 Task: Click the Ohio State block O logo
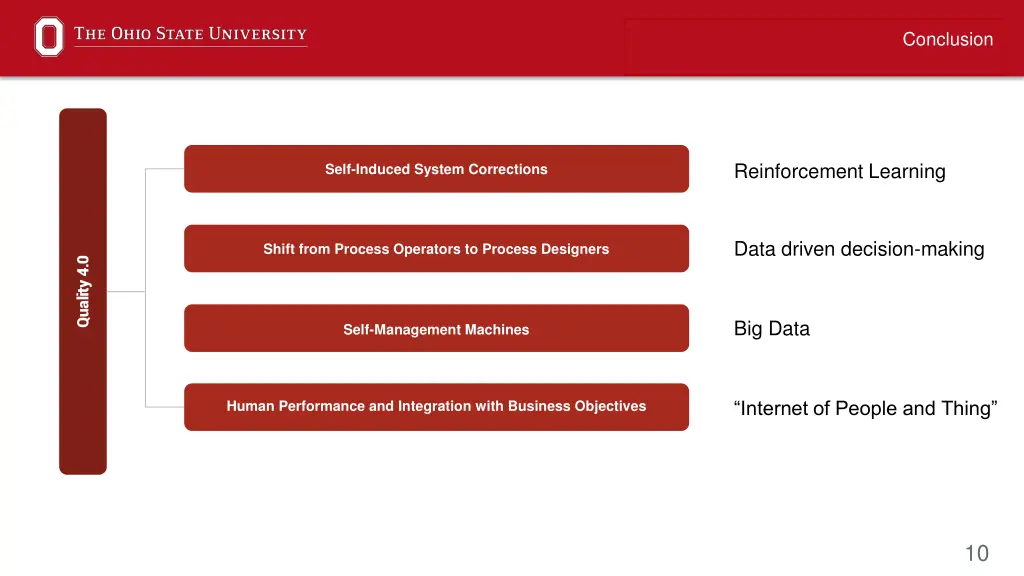(49, 36)
